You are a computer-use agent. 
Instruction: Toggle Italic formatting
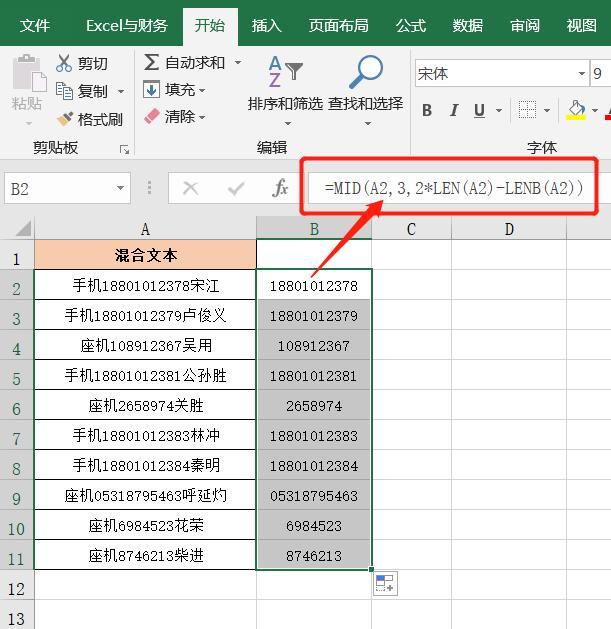pos(454,111)
